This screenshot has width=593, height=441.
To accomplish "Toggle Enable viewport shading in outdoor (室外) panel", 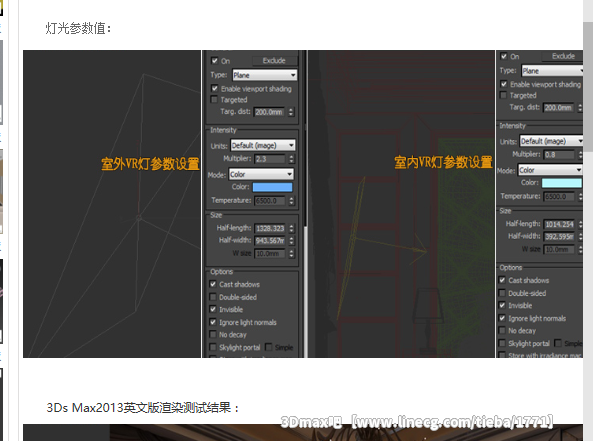I will [x=214, y=89].
